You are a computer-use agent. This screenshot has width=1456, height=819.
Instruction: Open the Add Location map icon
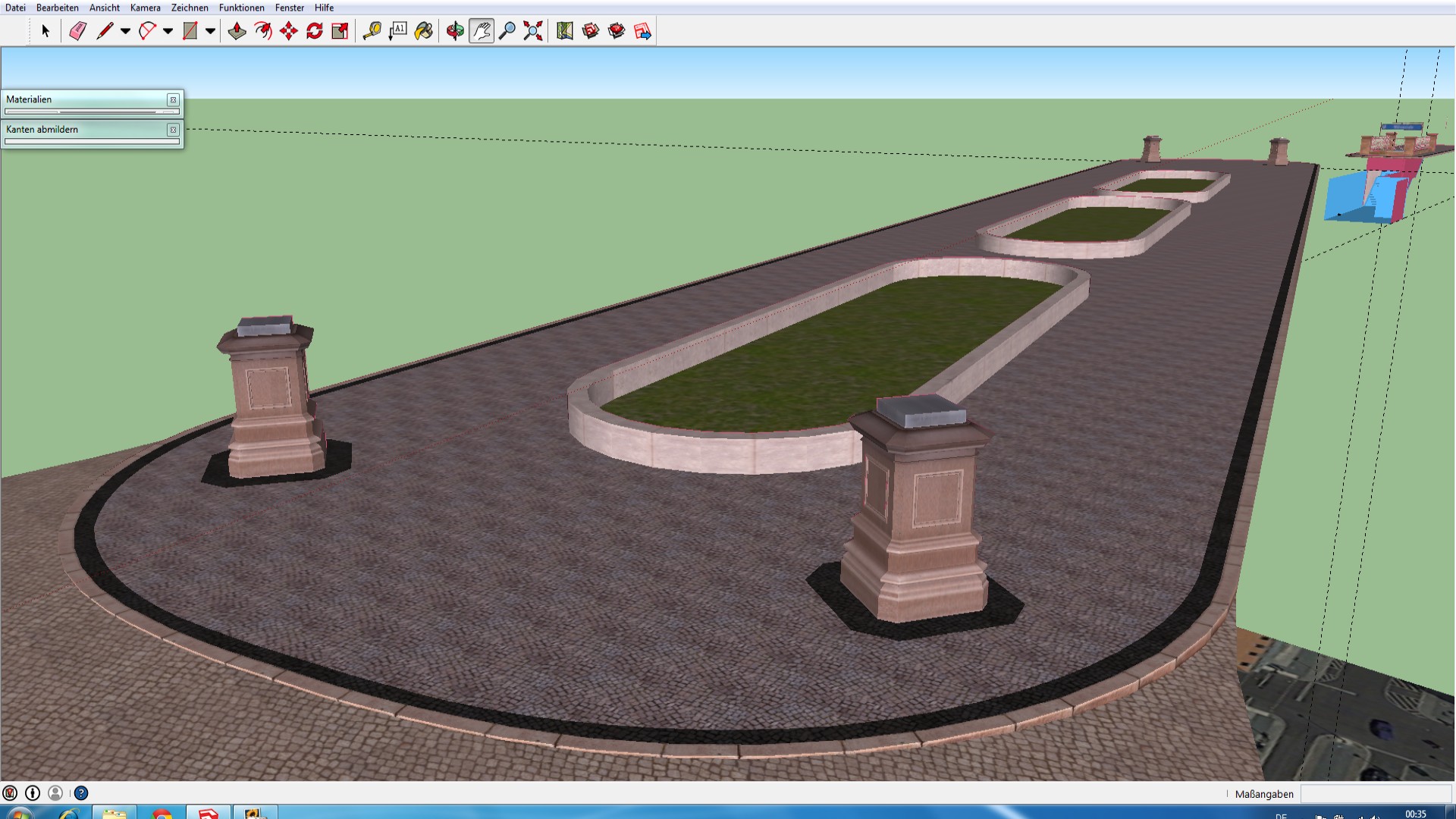click(x=564, y=31)
